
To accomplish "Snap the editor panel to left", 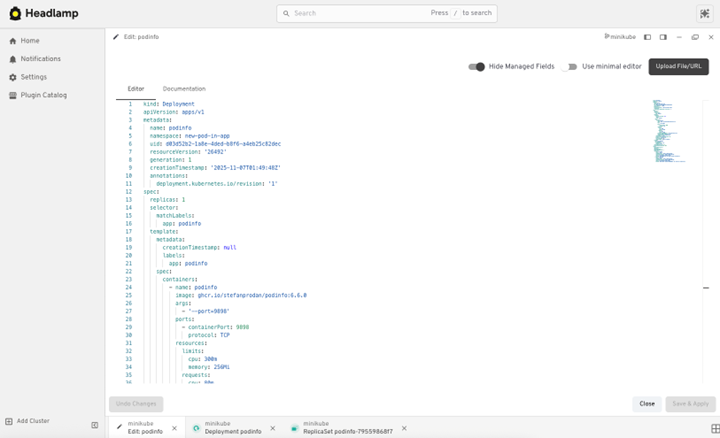I will [x=647, y=37].
